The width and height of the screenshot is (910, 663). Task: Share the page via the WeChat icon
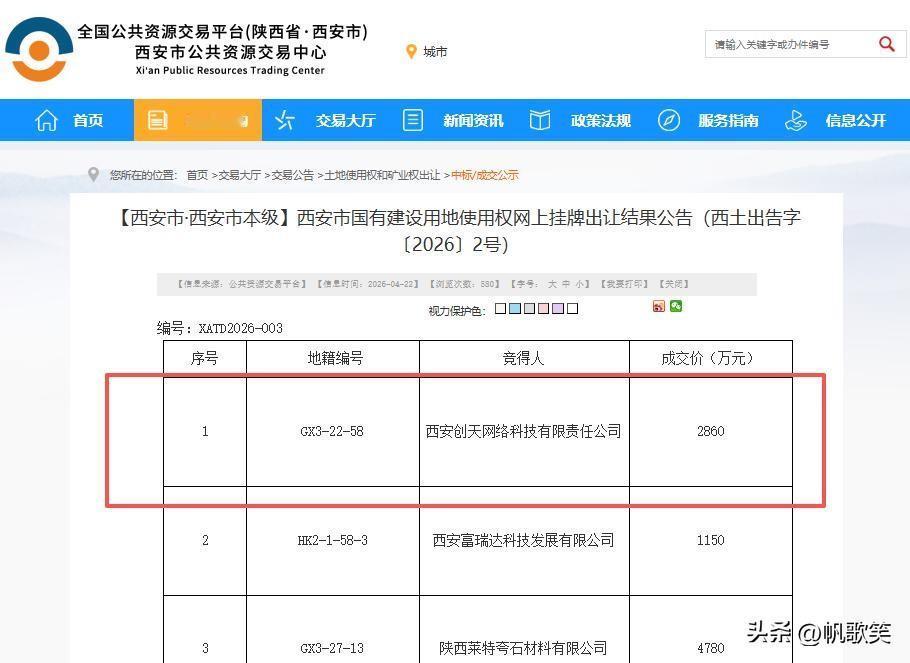pos(677,306)
